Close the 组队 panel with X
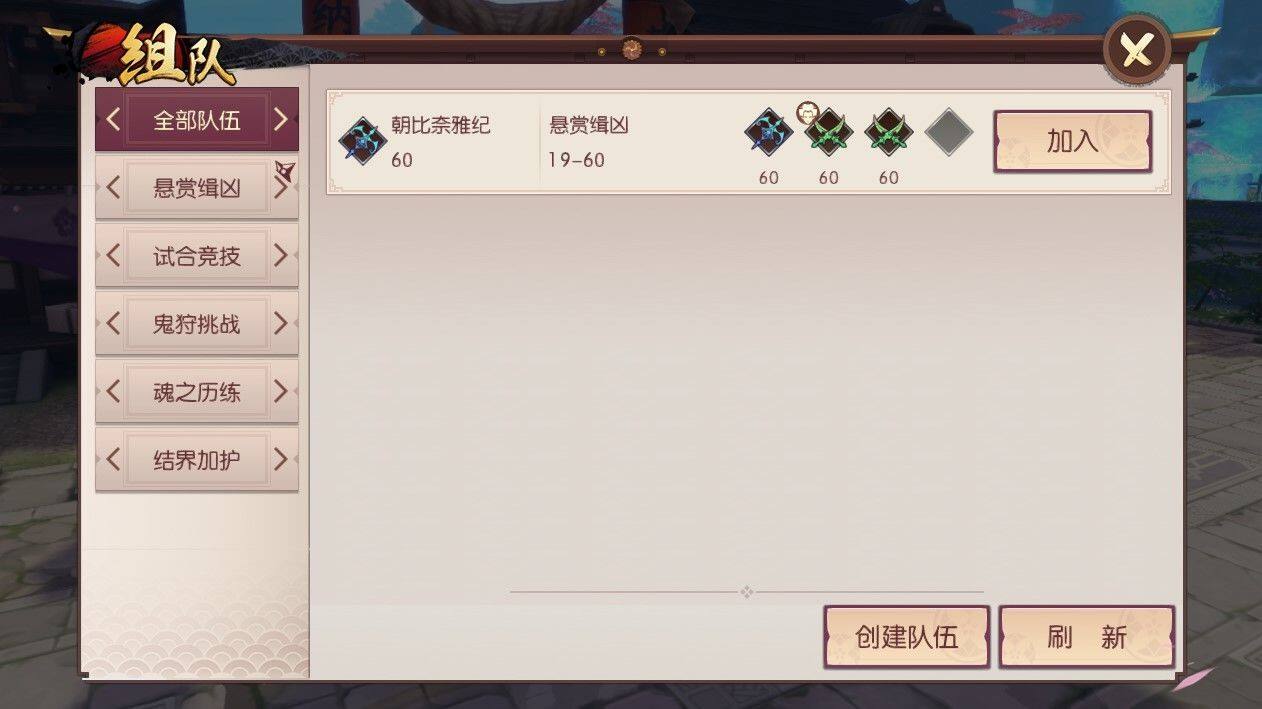The image size is (1262, 709). [x=1137, y=49]
